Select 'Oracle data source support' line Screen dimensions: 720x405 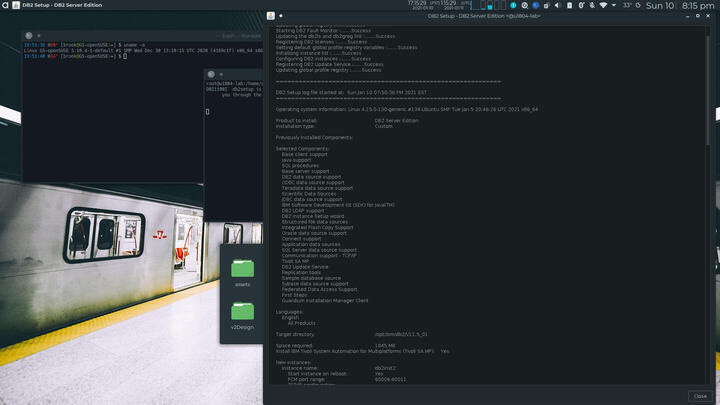[x=314, y=233]
